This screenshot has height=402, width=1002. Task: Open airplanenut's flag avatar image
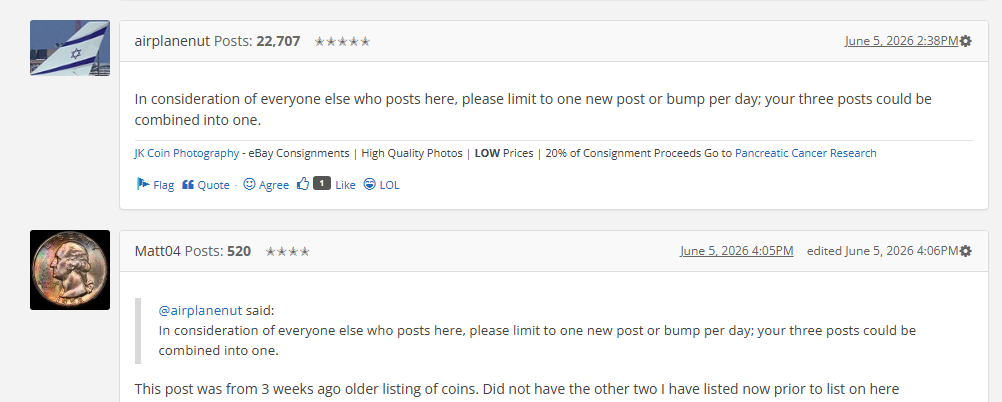(70, 48)
